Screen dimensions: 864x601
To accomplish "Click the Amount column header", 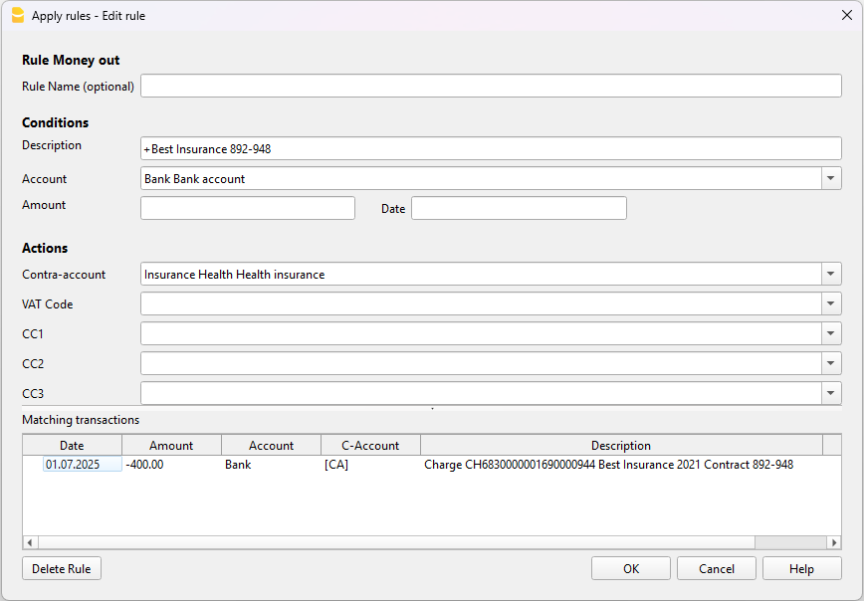I will coord(171,445).
